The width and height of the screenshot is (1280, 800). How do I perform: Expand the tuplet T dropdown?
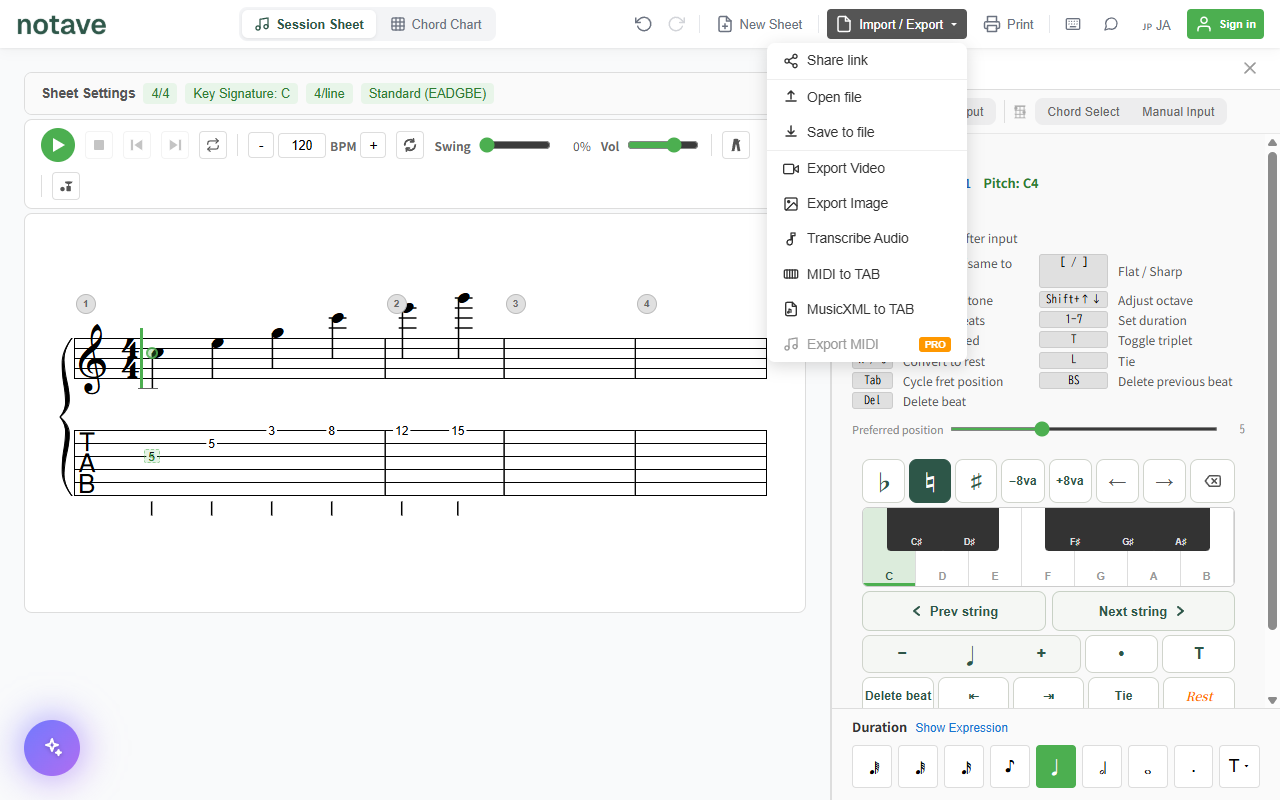point(1239,766)
